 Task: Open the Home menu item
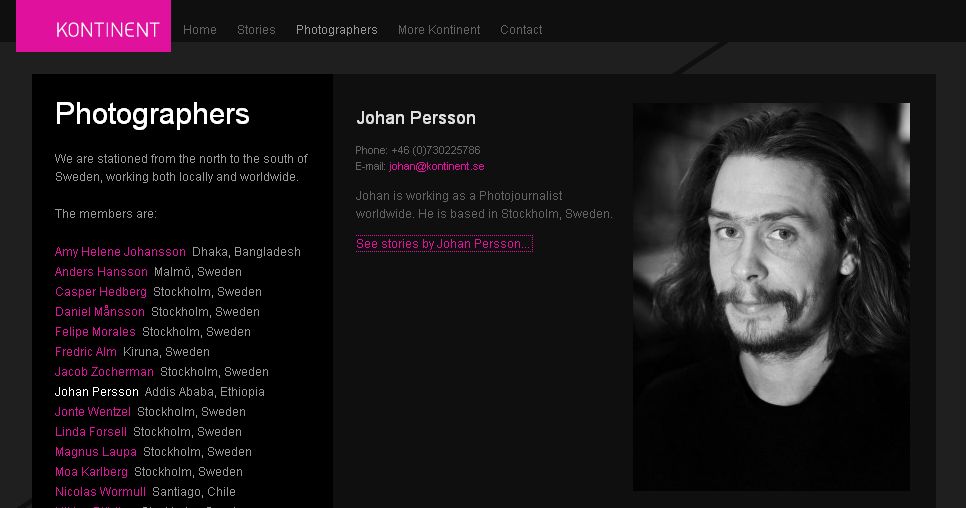pos(200,30)
